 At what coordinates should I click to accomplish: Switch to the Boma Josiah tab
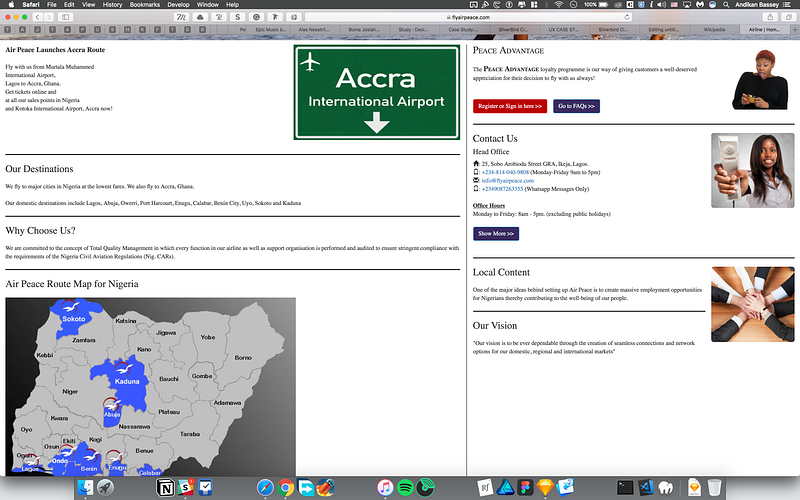click(364, 30)
